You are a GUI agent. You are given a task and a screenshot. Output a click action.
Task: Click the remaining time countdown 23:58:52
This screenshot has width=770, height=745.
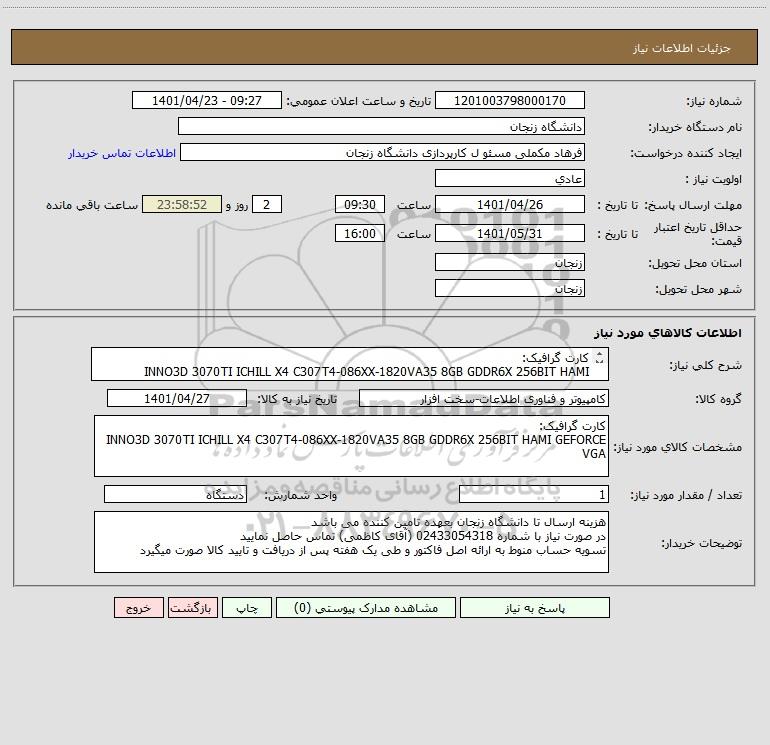182,204
